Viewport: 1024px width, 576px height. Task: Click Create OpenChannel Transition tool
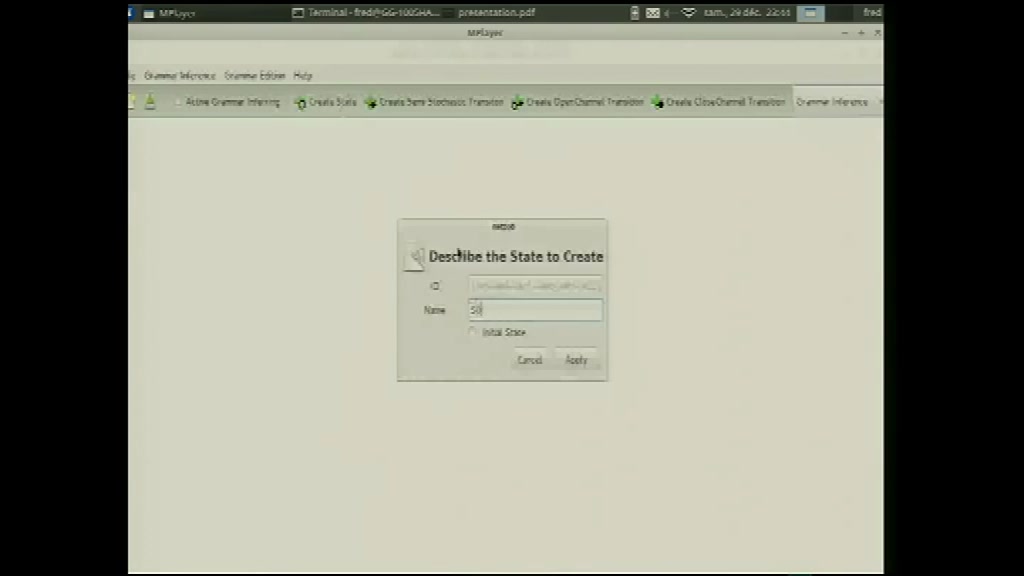pyautogui.click(x=578, y=103)
